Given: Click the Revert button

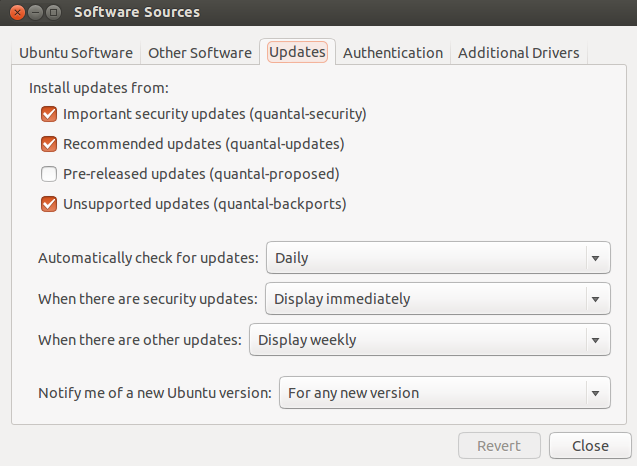Looking at the screenshot, I should click(499, 446).
